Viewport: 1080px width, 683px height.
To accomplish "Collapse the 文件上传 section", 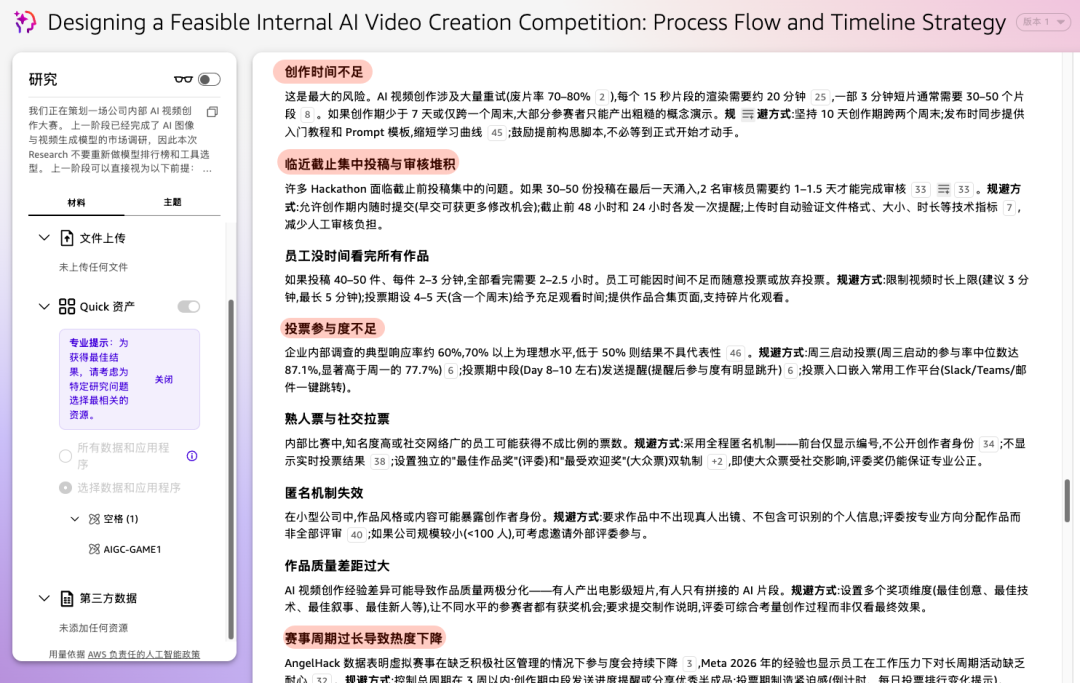I will pos(44,238).
